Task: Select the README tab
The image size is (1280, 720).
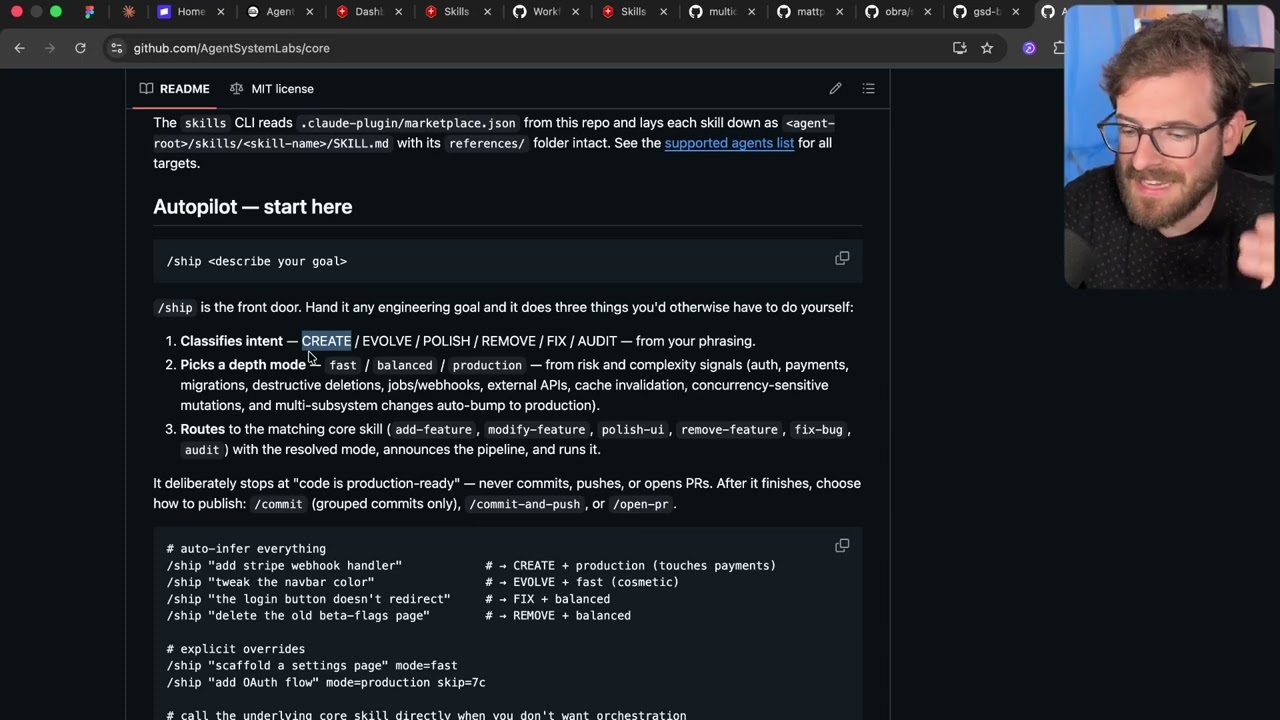Action: point(175,89)
